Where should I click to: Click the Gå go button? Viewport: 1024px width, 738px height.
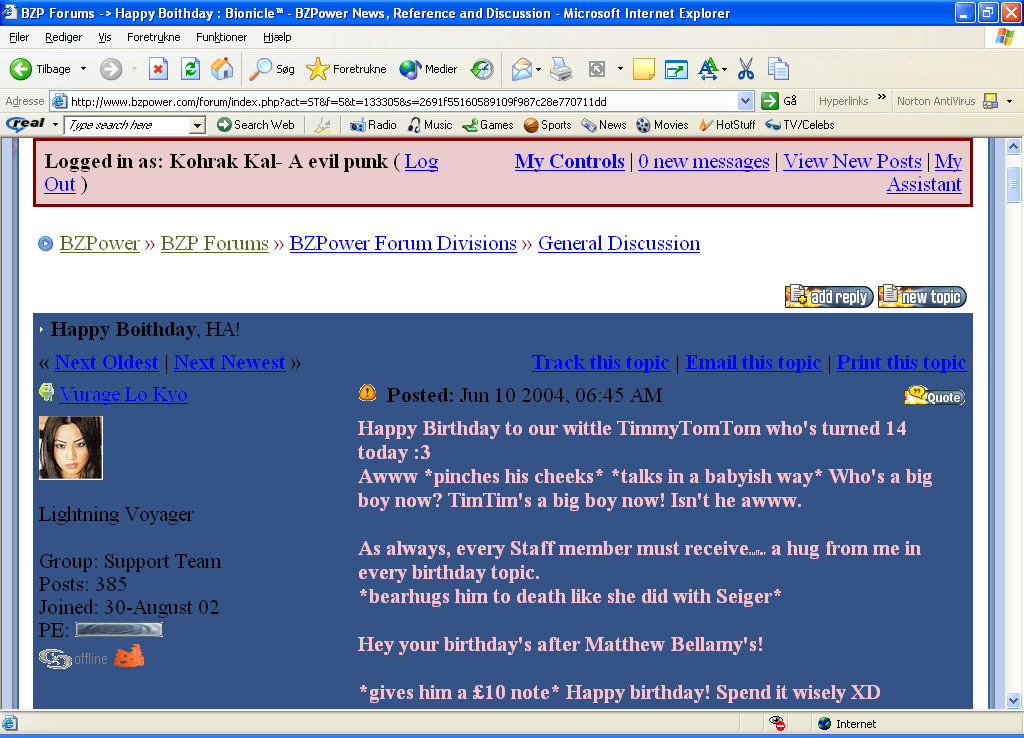(780, 101)
